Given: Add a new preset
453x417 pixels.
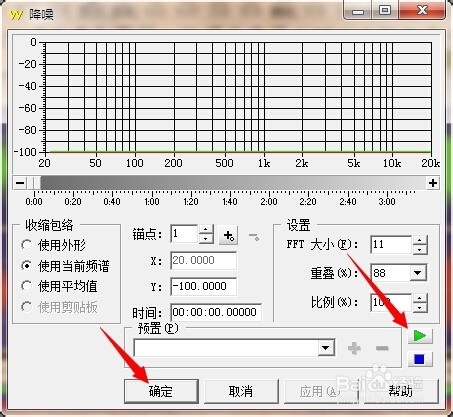Looking at the screenshot, I should pos(354,348).
